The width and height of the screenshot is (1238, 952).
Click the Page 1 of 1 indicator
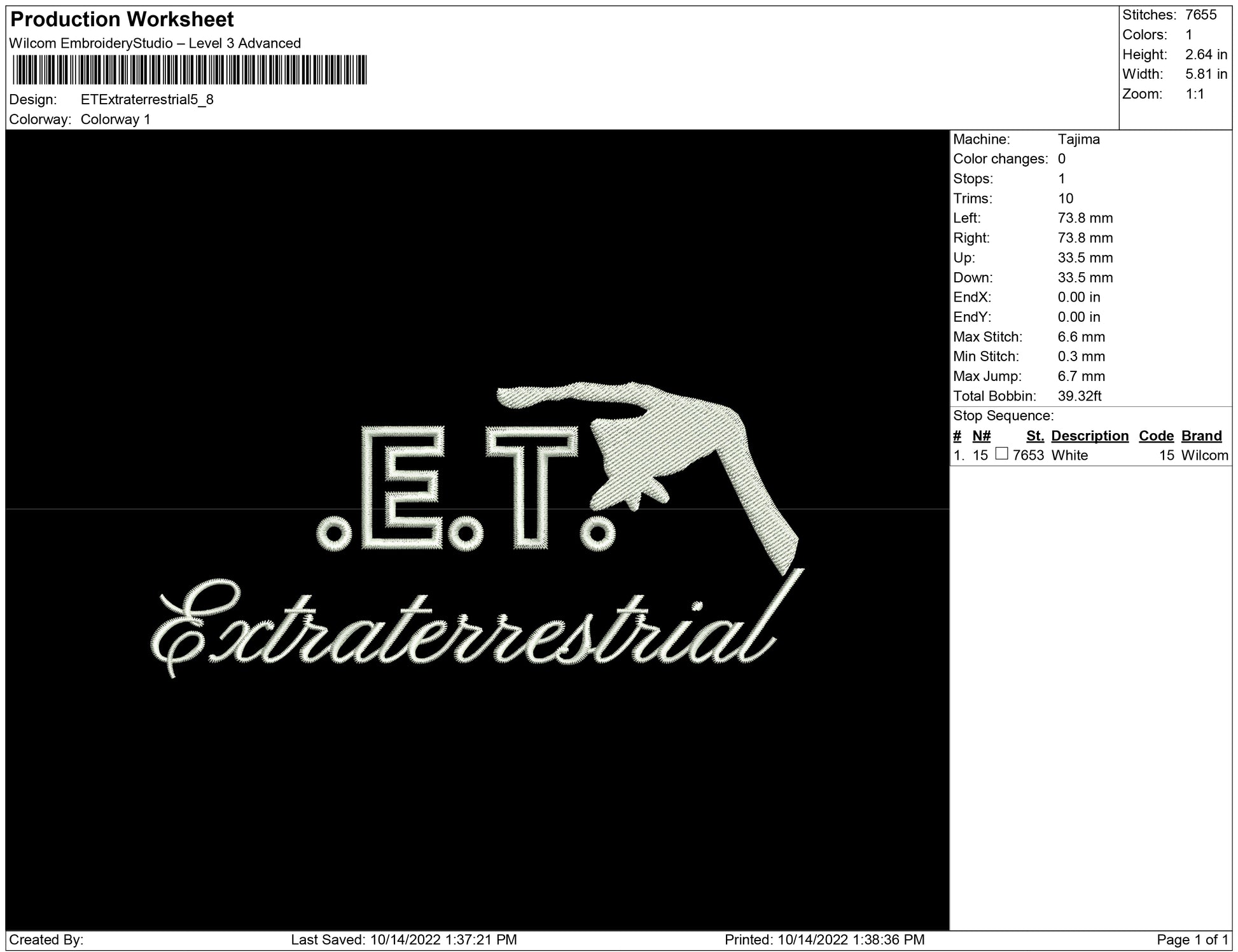coord(1192,939)
